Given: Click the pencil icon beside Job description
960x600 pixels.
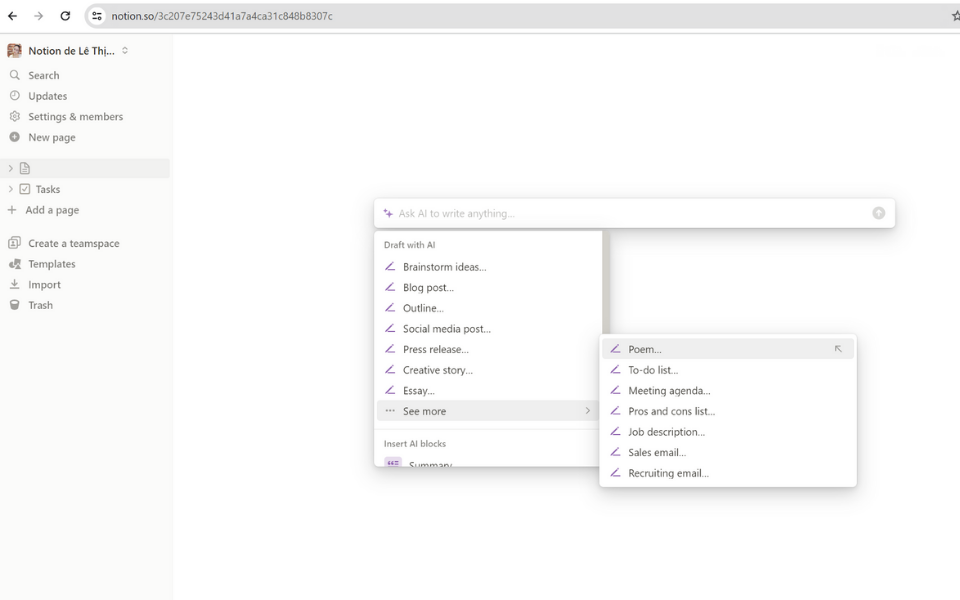Looking at the screenshot, I should click(x=615, y=432).
